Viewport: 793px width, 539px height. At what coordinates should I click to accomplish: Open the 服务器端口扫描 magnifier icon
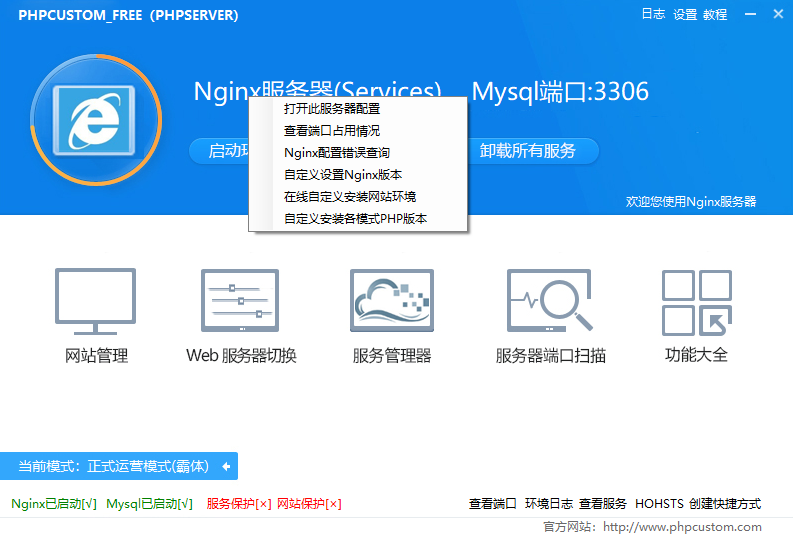(550, 300)
